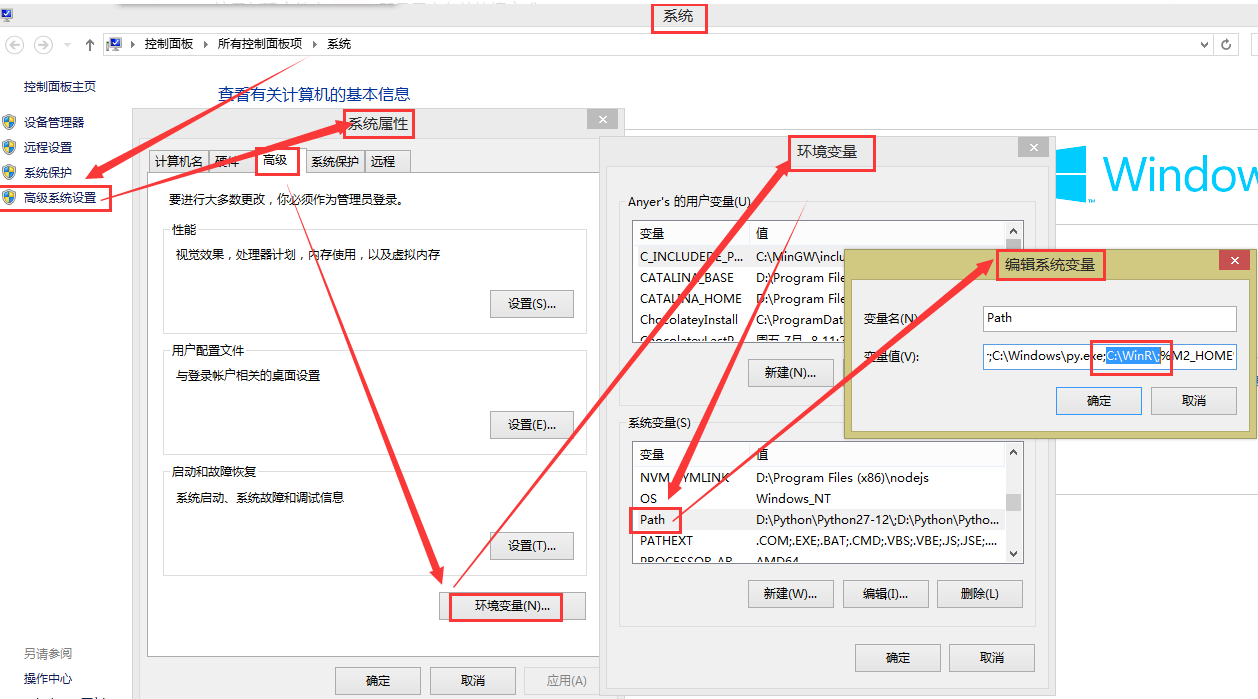Viewport: 1258px width, 699px height.
Task: Click the shield icon beside 设备管理器
Action: [9, 122]
